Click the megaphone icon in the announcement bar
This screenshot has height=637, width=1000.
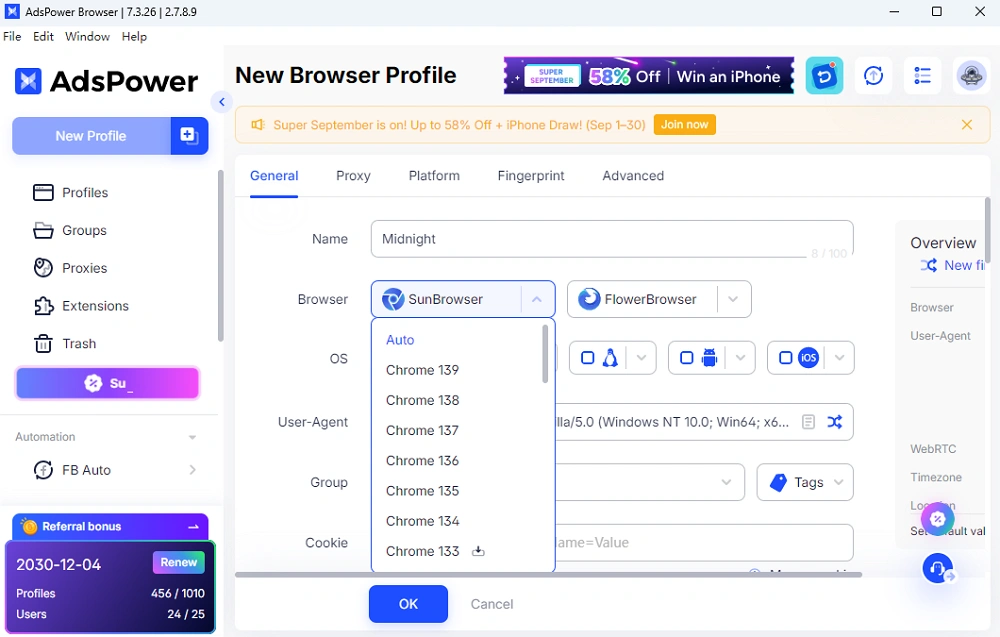click(258, 125)
